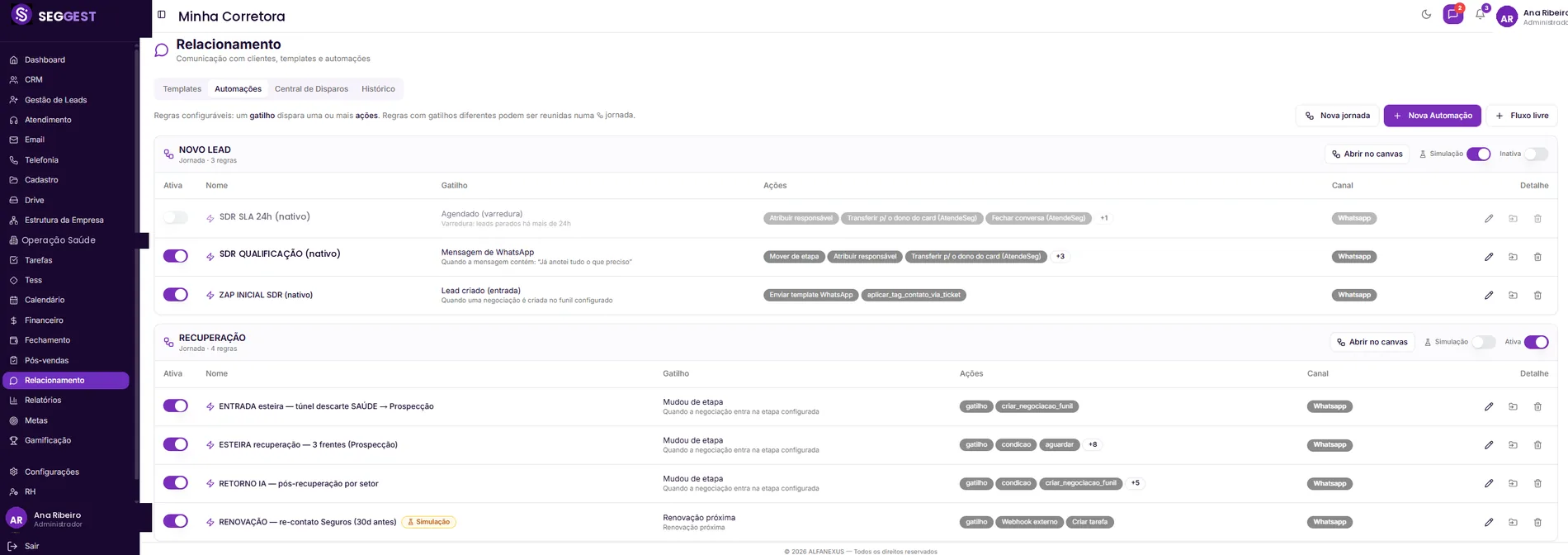
Task: Enable Simulação for RECUPERAÇÃO journey
Action: click(x=1483, y=342)
